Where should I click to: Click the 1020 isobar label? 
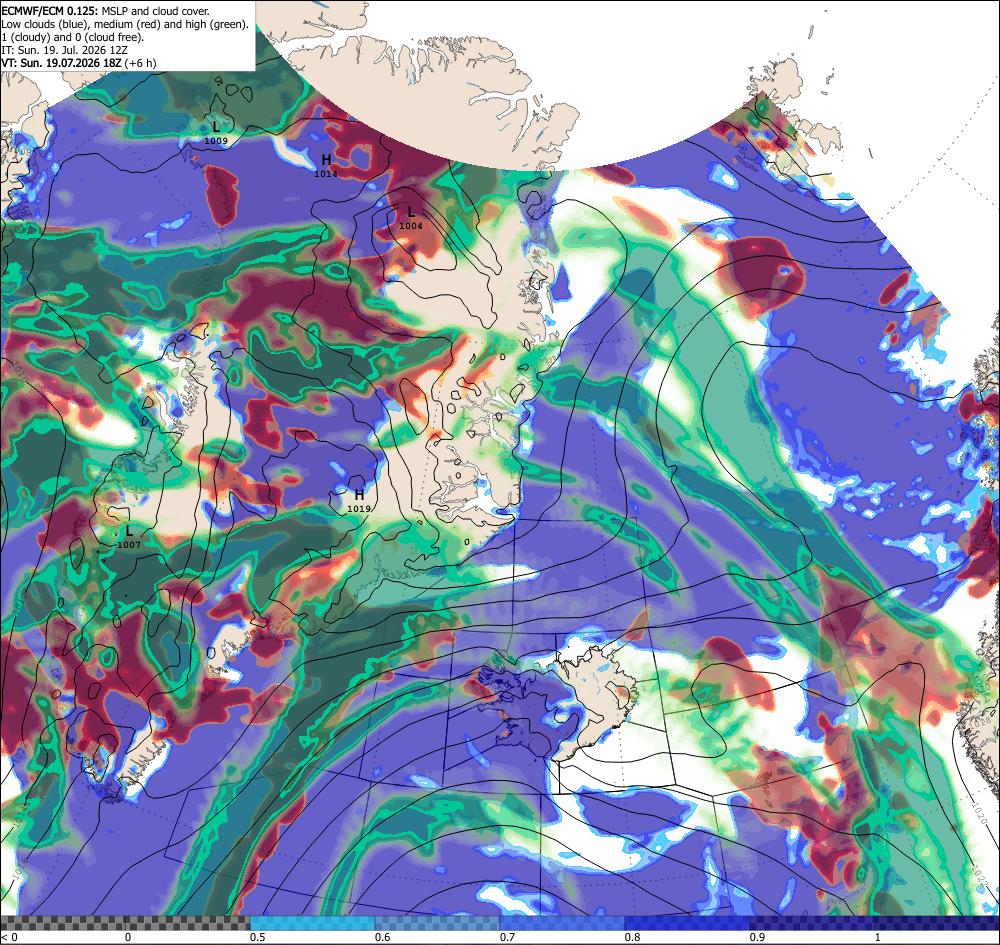(x=981, y=812)
